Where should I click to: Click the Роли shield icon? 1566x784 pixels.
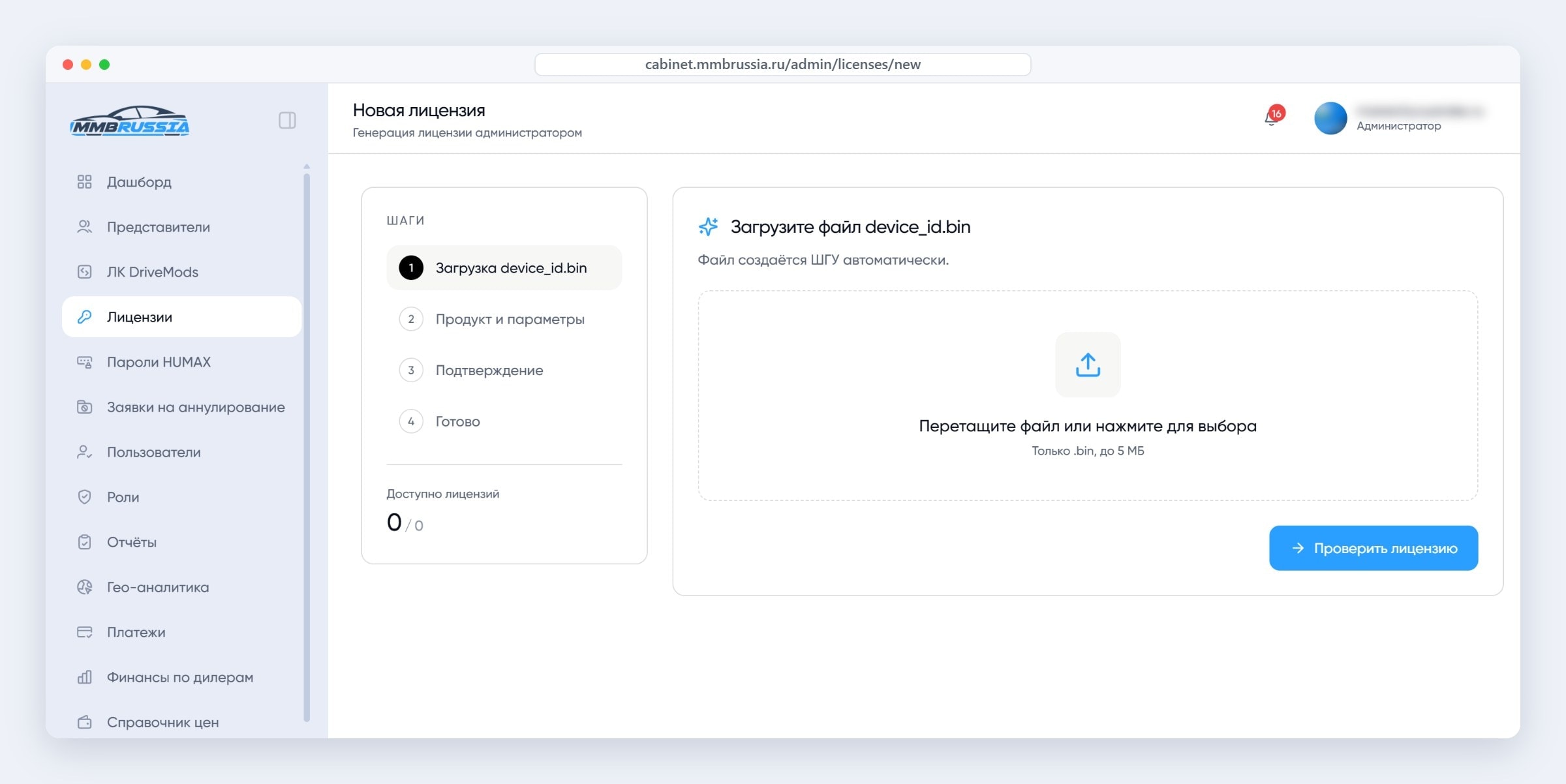[85, 497]
